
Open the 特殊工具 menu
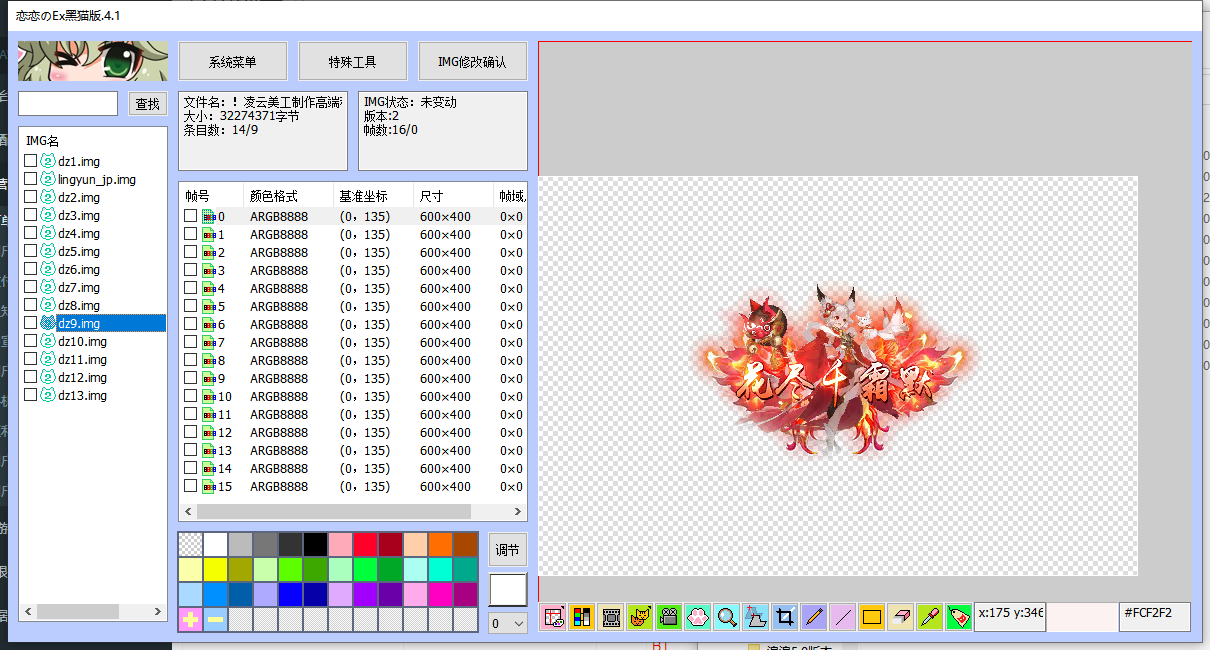[x=352, y=60]
